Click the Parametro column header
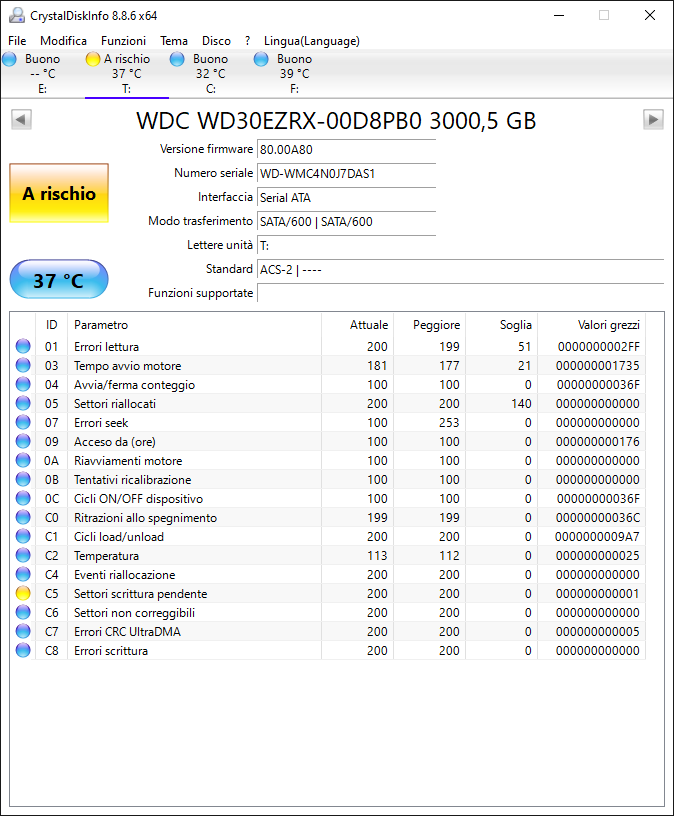This screenshot has height=816, width=674. pos(195,325)
